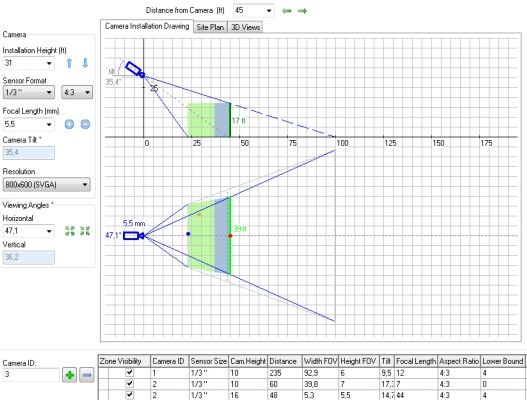Click distance cell 235 in table
The height and width of the screenshot is (400, 527).
(285, 373)
